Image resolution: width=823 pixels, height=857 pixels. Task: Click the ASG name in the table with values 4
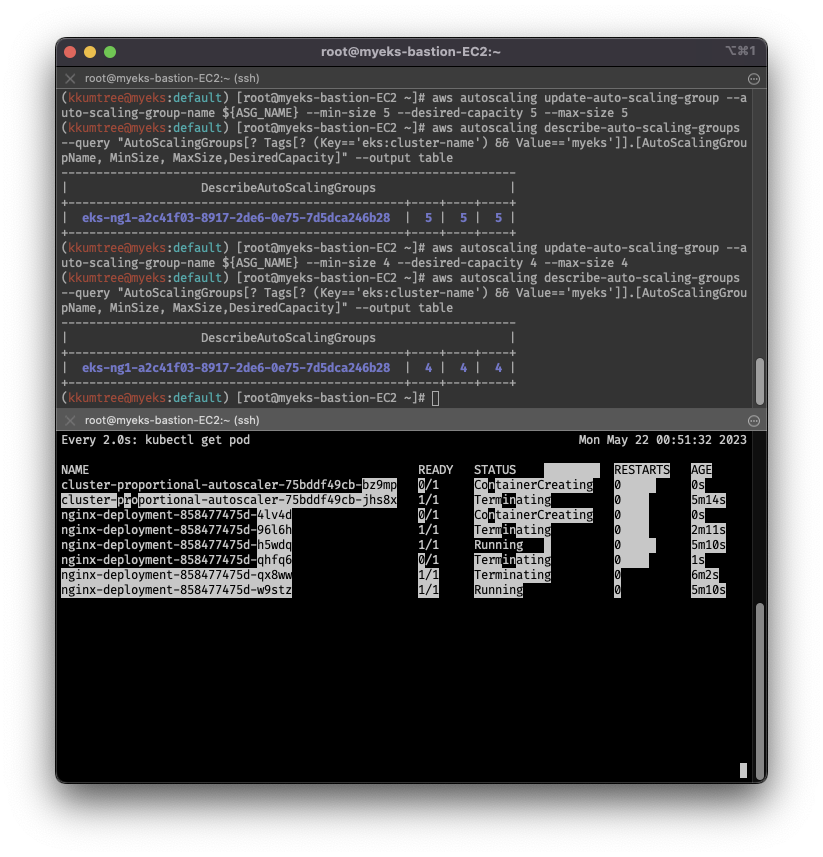click(236, 368)
